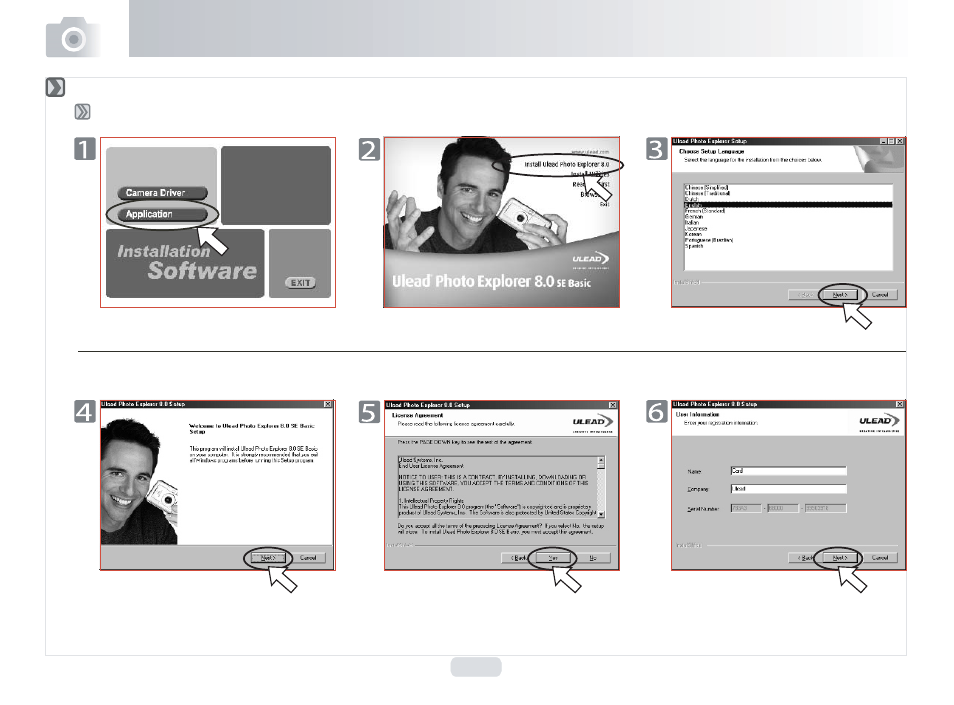Select Italian in the language list
Screen dimensions: 954x705
click(x=692, y=223)
